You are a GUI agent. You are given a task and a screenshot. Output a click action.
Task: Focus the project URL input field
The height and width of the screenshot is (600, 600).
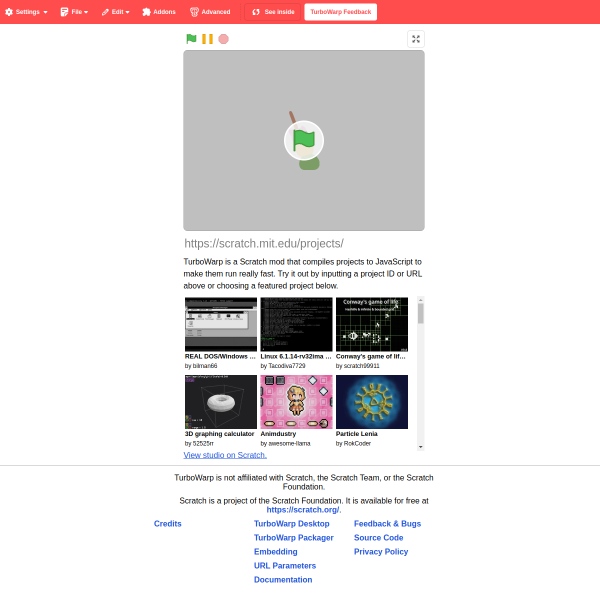304,243
